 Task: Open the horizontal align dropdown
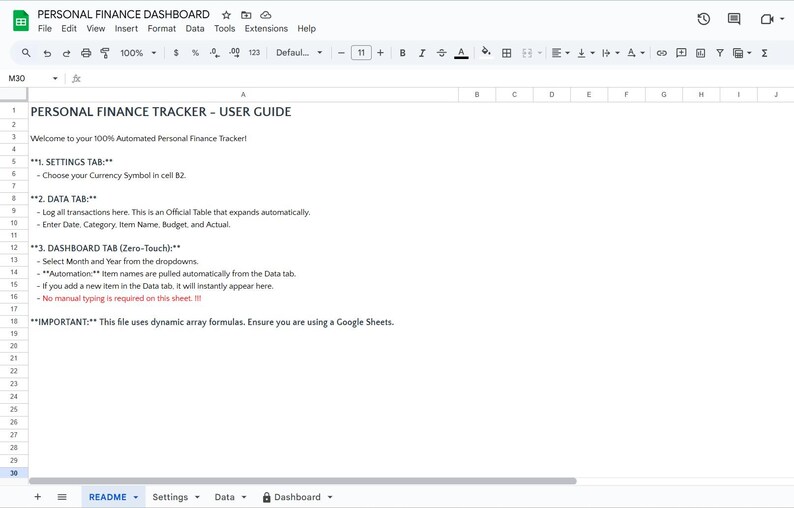click(561, 53)
